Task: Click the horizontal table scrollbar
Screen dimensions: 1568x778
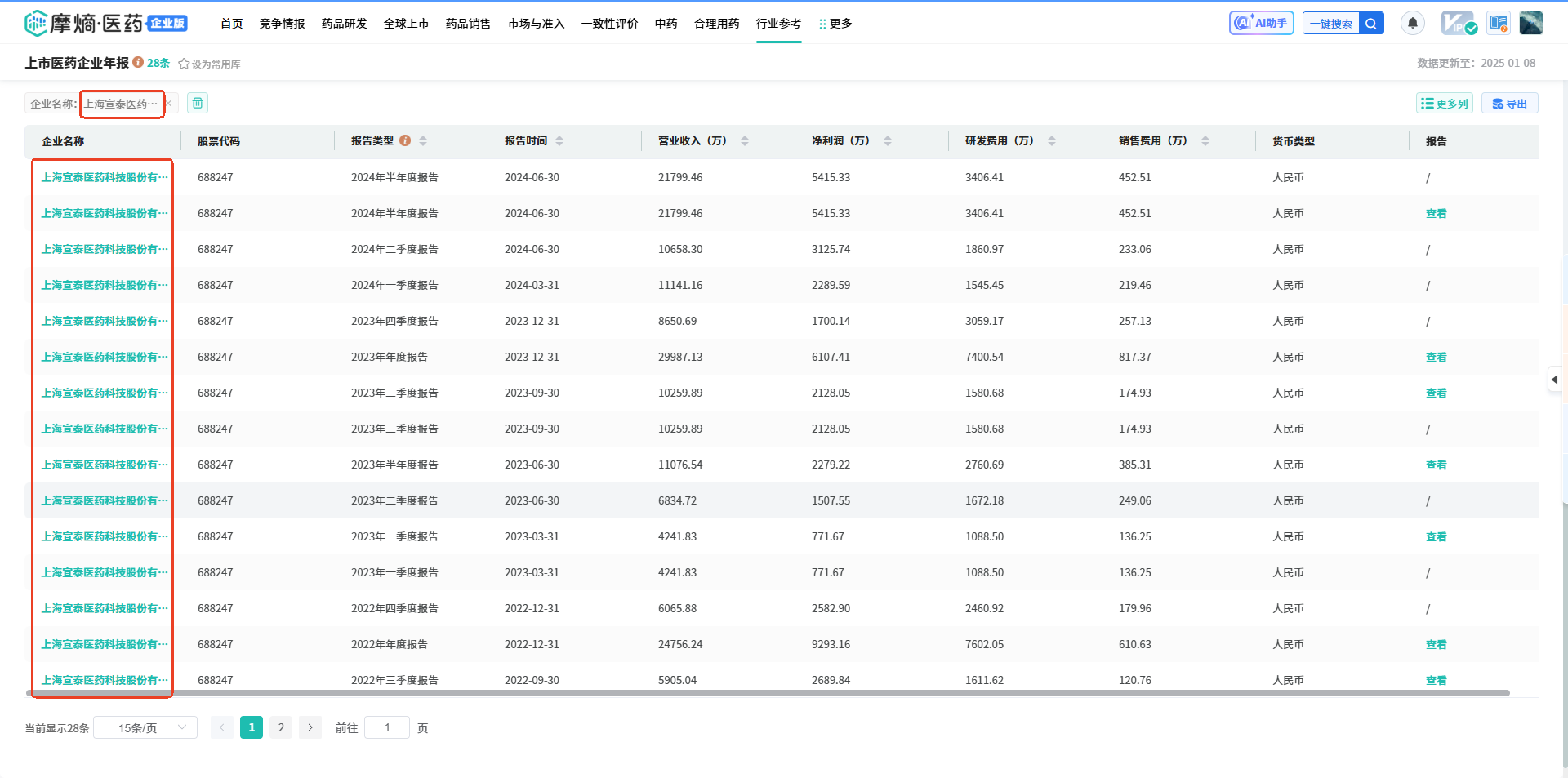Action: click(768, 693)
